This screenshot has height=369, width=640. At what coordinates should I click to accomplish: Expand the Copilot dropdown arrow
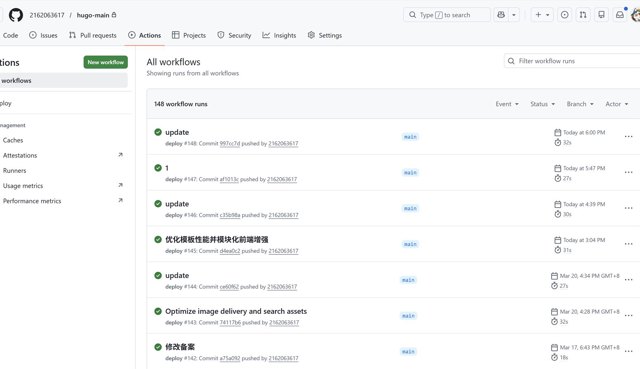(x=514, y=15)
